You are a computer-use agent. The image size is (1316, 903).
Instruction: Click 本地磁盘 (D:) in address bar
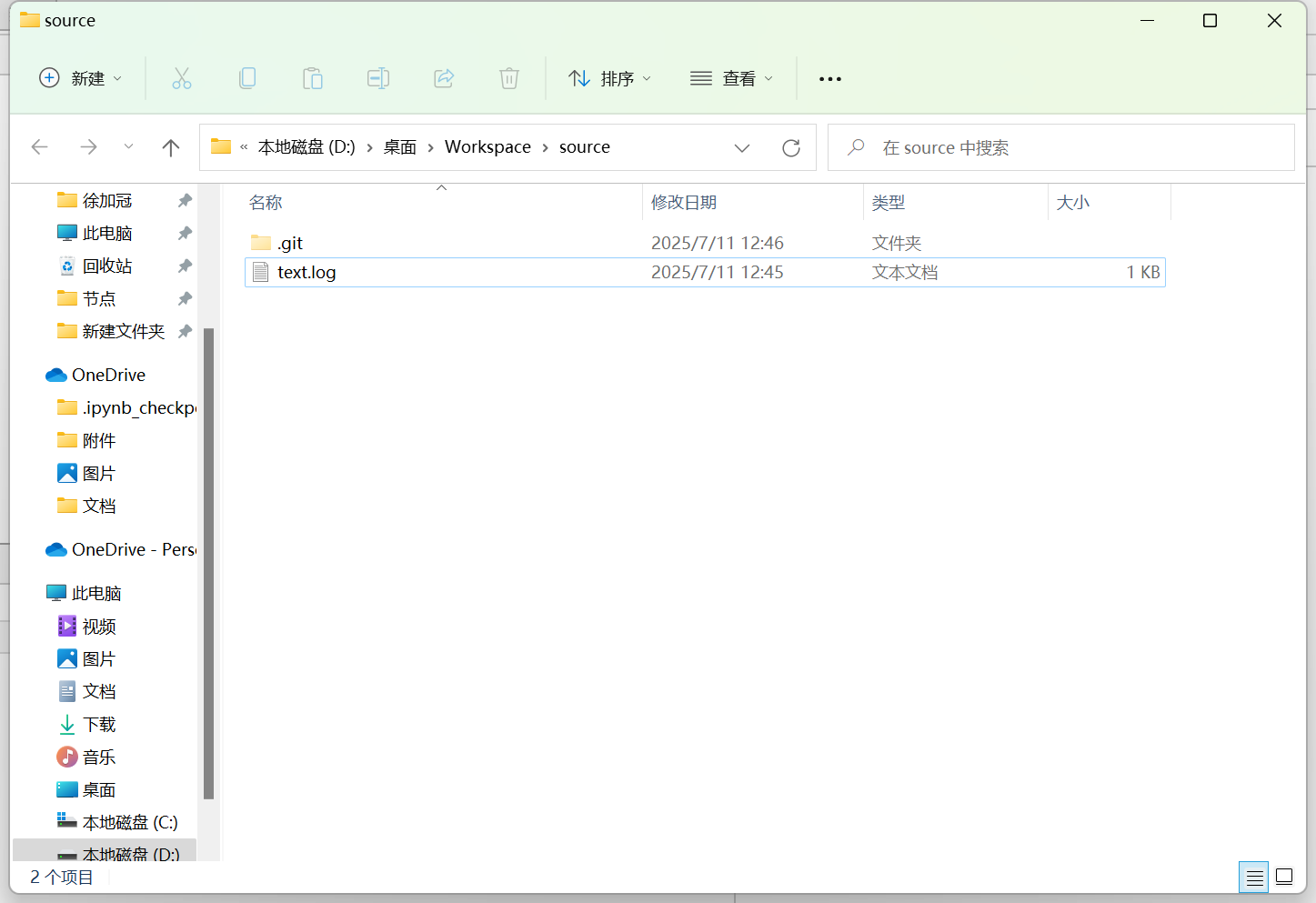[x=306, y=147]
